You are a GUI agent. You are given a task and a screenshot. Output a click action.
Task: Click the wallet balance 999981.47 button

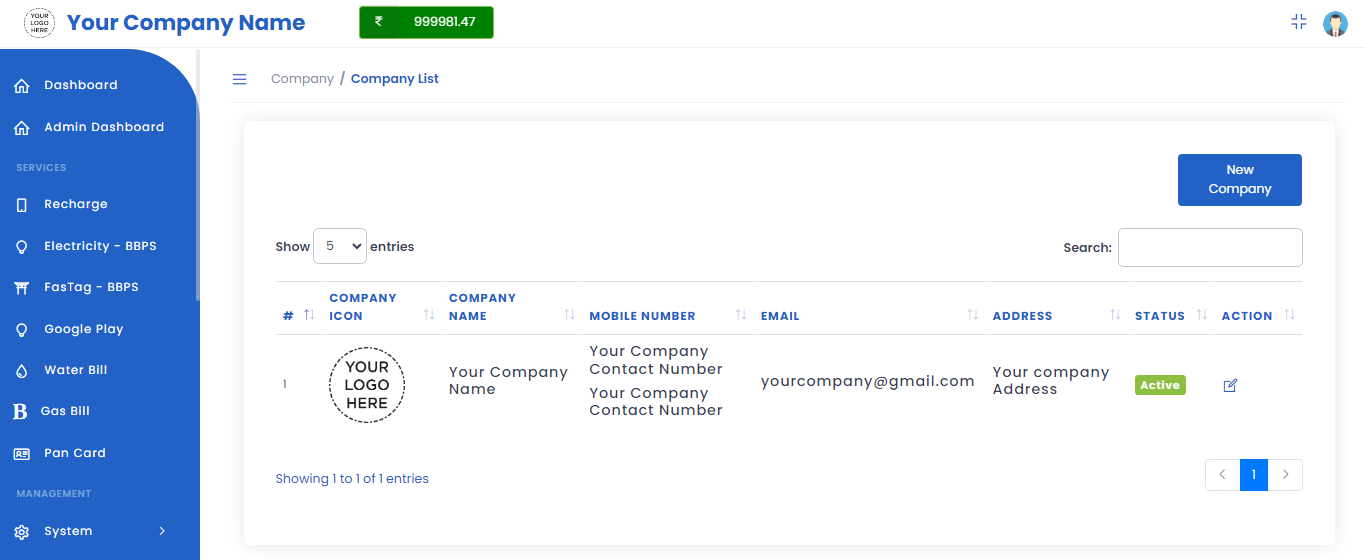tap(426, 22)
